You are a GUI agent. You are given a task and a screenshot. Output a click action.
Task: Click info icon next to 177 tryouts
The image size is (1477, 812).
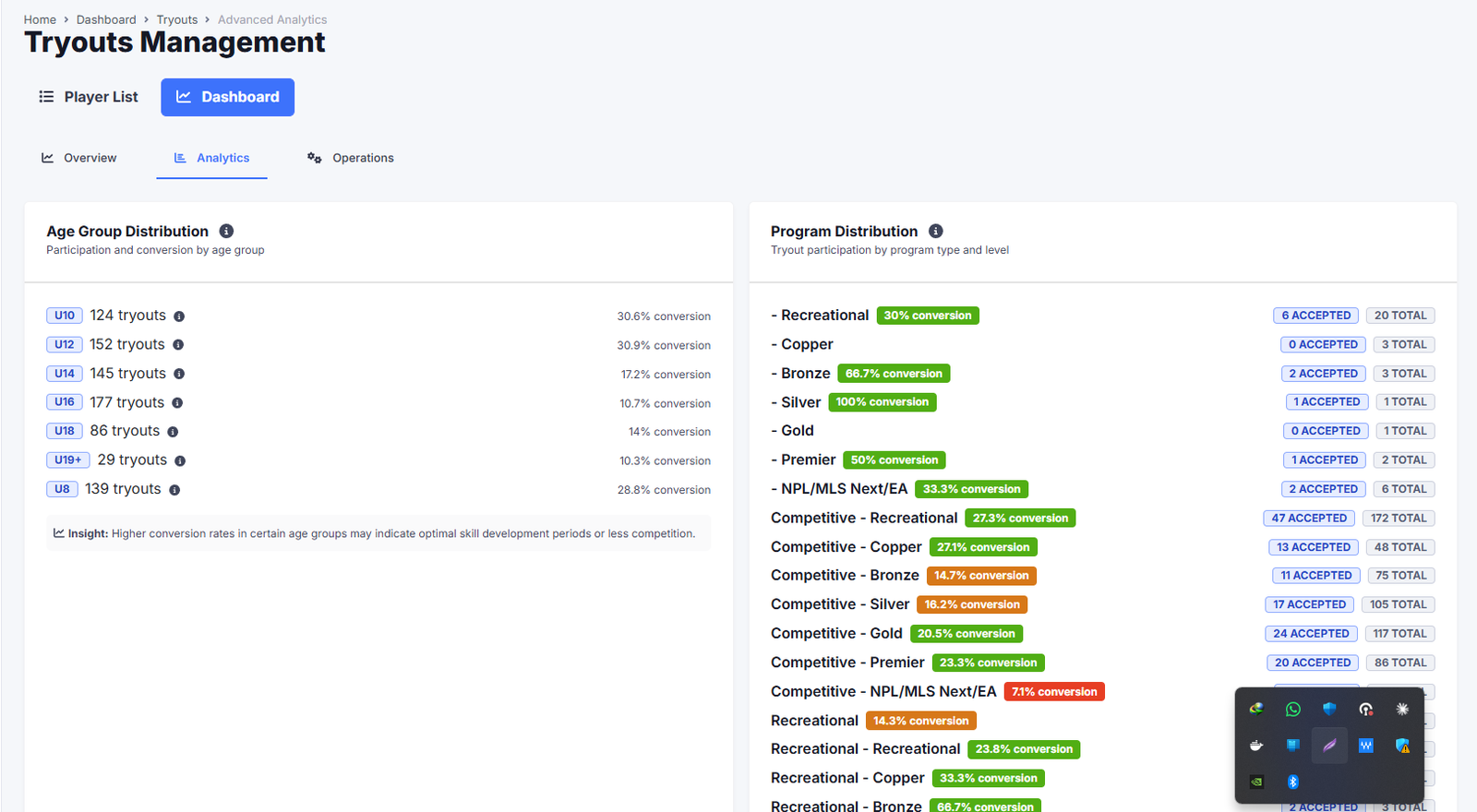(177, 403)
